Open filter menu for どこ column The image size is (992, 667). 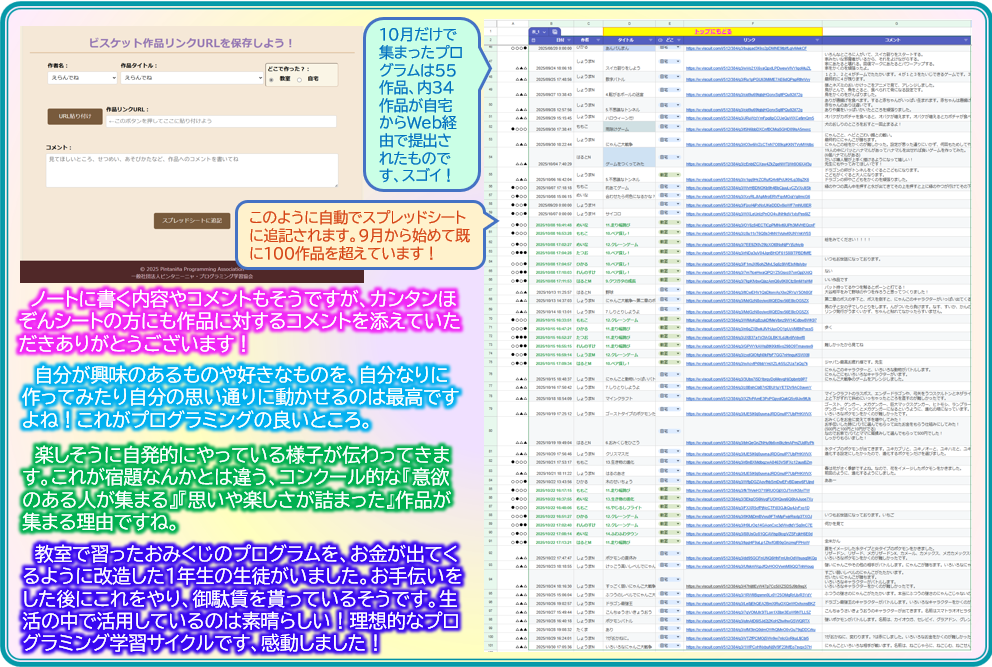click(677, 39)
